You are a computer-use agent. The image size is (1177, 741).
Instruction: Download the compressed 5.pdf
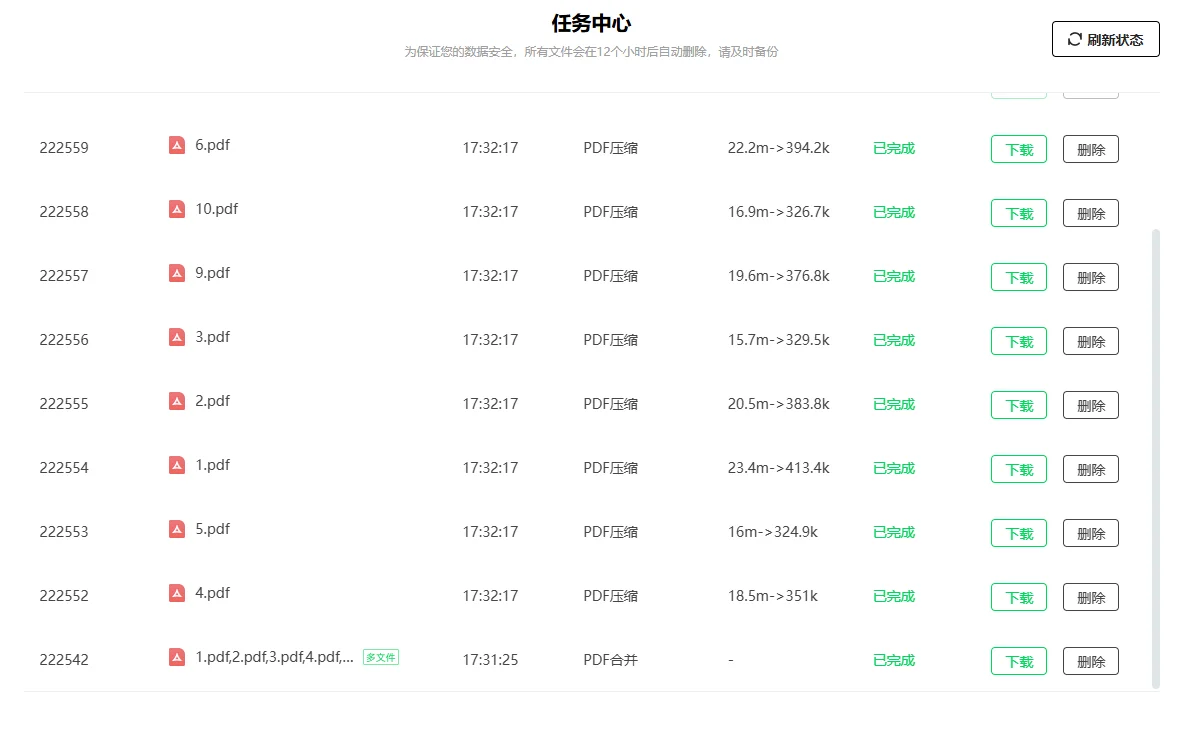(x=1019, y=533)
